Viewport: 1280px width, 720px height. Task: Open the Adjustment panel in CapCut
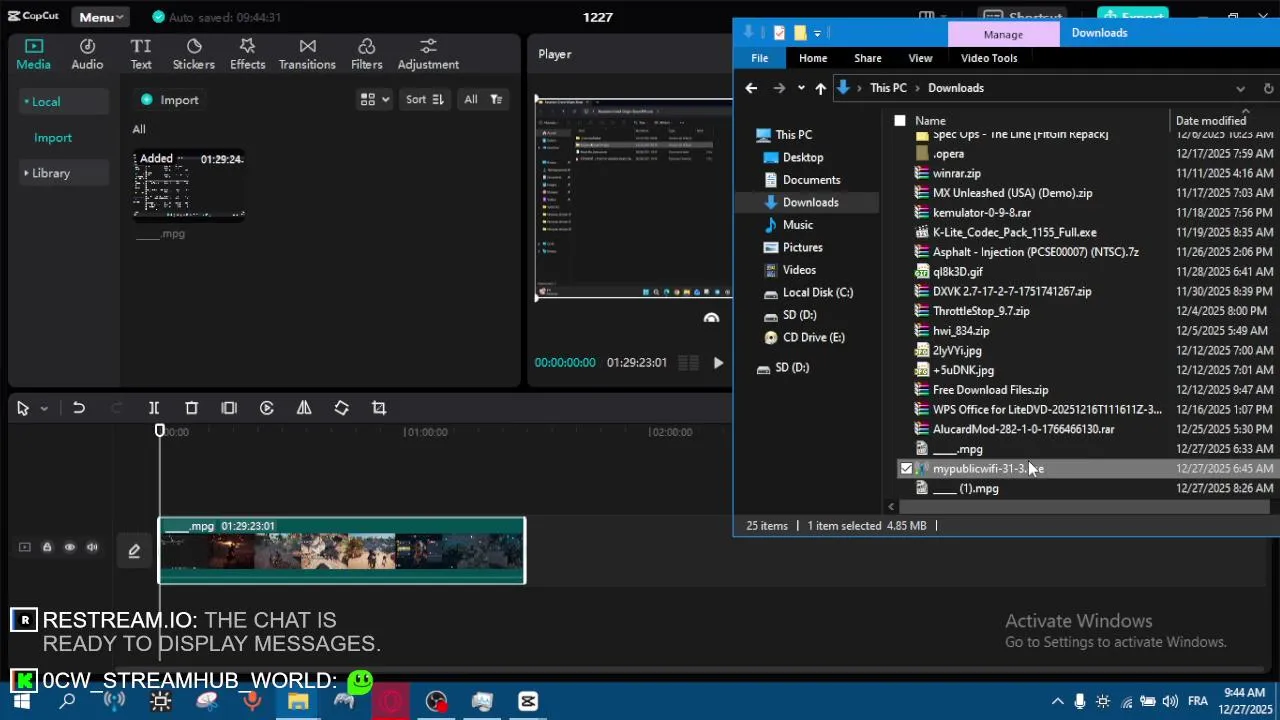[428, 54]
